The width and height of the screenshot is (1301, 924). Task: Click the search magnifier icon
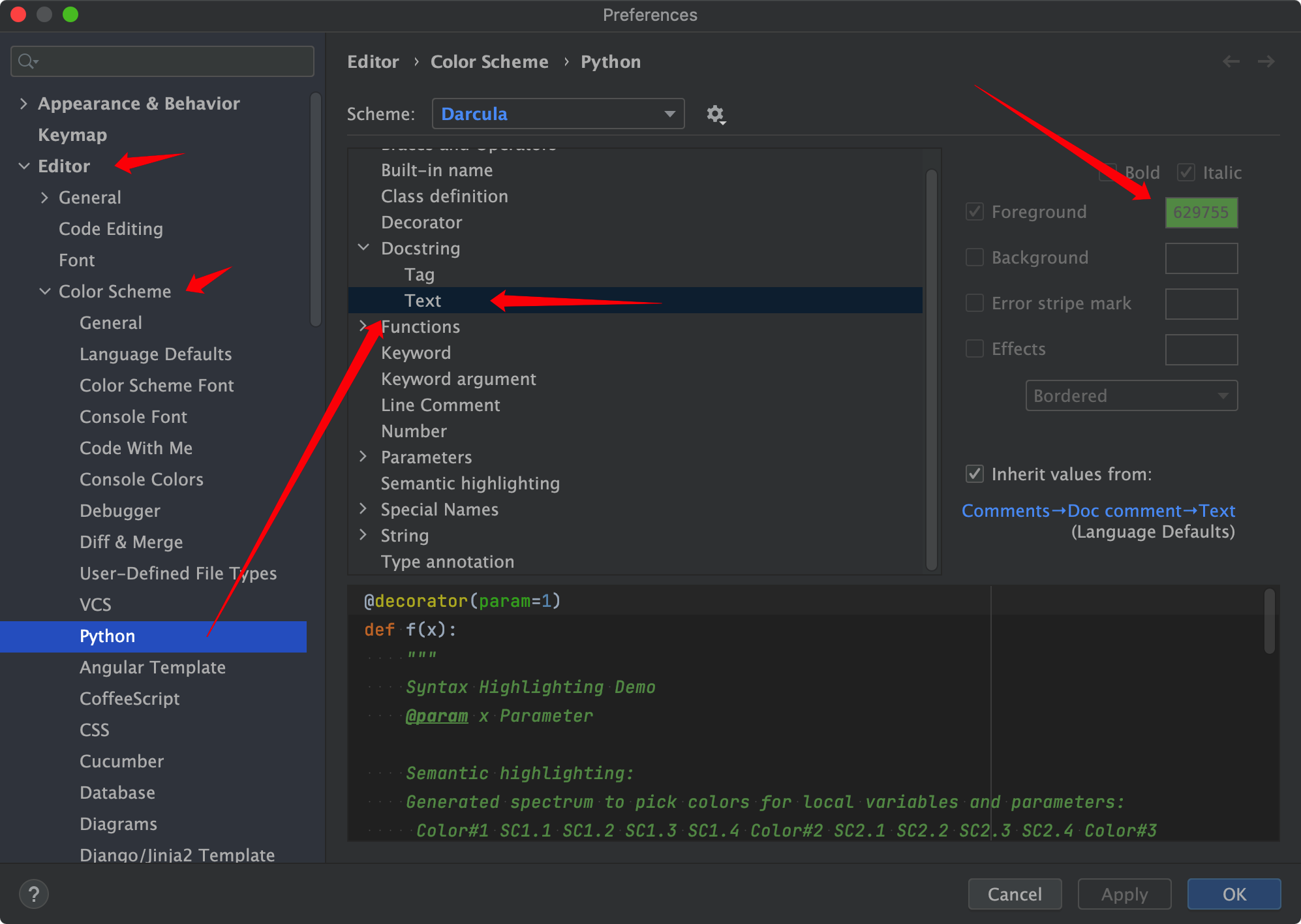click(27, 61)
